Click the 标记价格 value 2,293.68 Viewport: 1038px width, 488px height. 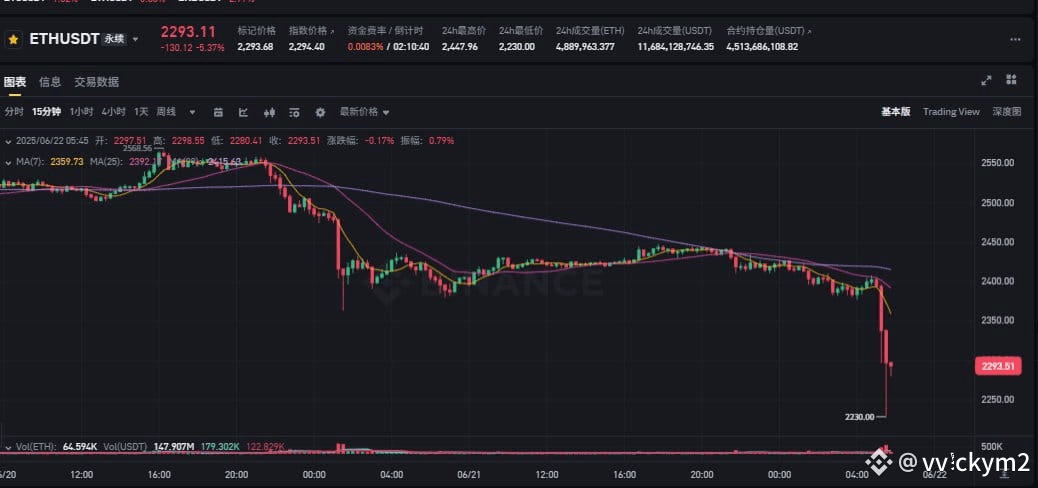(256, 47)
